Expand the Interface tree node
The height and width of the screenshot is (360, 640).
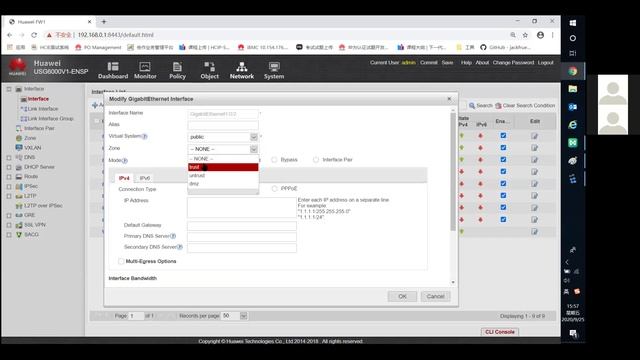(x=9, y=89)
